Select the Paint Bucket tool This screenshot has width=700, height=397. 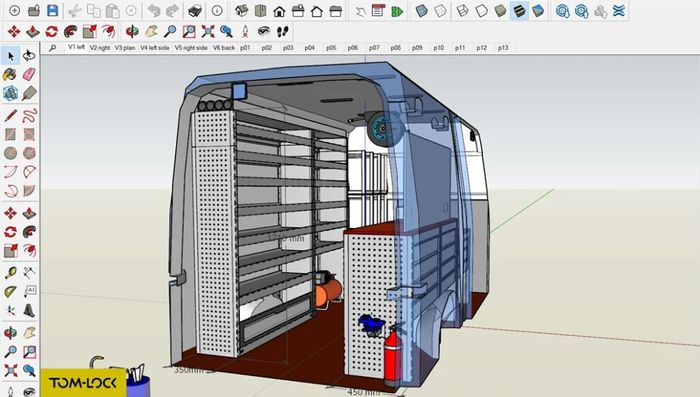[10, 74]
